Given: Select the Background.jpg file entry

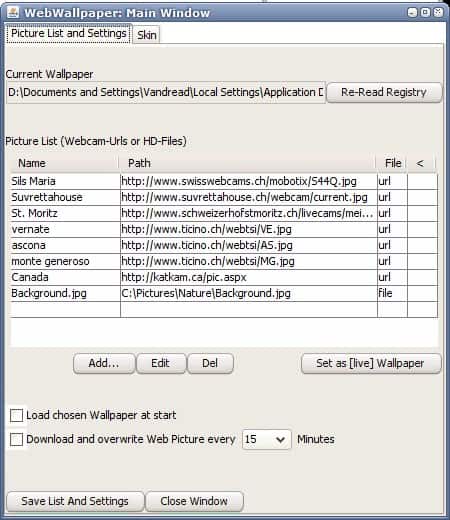Looking at the screenshot, I should (x=224, y=293).
